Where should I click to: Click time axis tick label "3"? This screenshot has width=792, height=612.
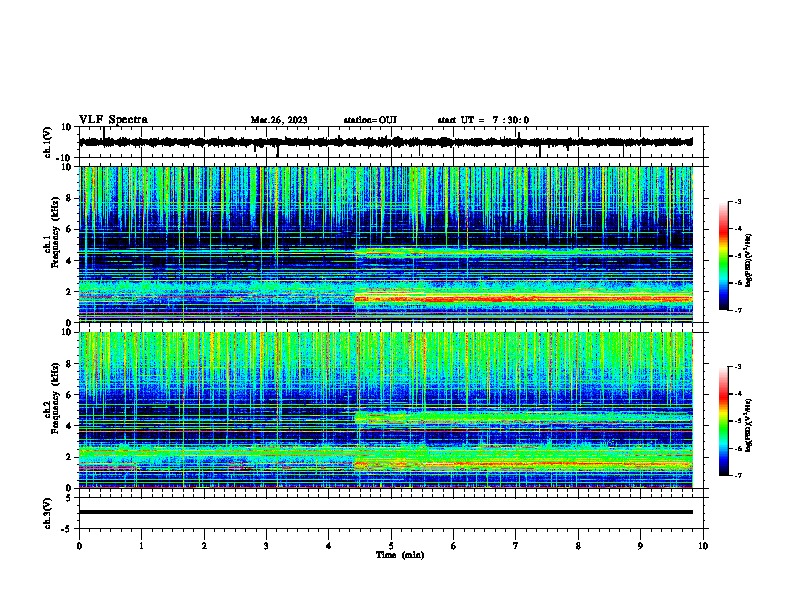point(266,546)
